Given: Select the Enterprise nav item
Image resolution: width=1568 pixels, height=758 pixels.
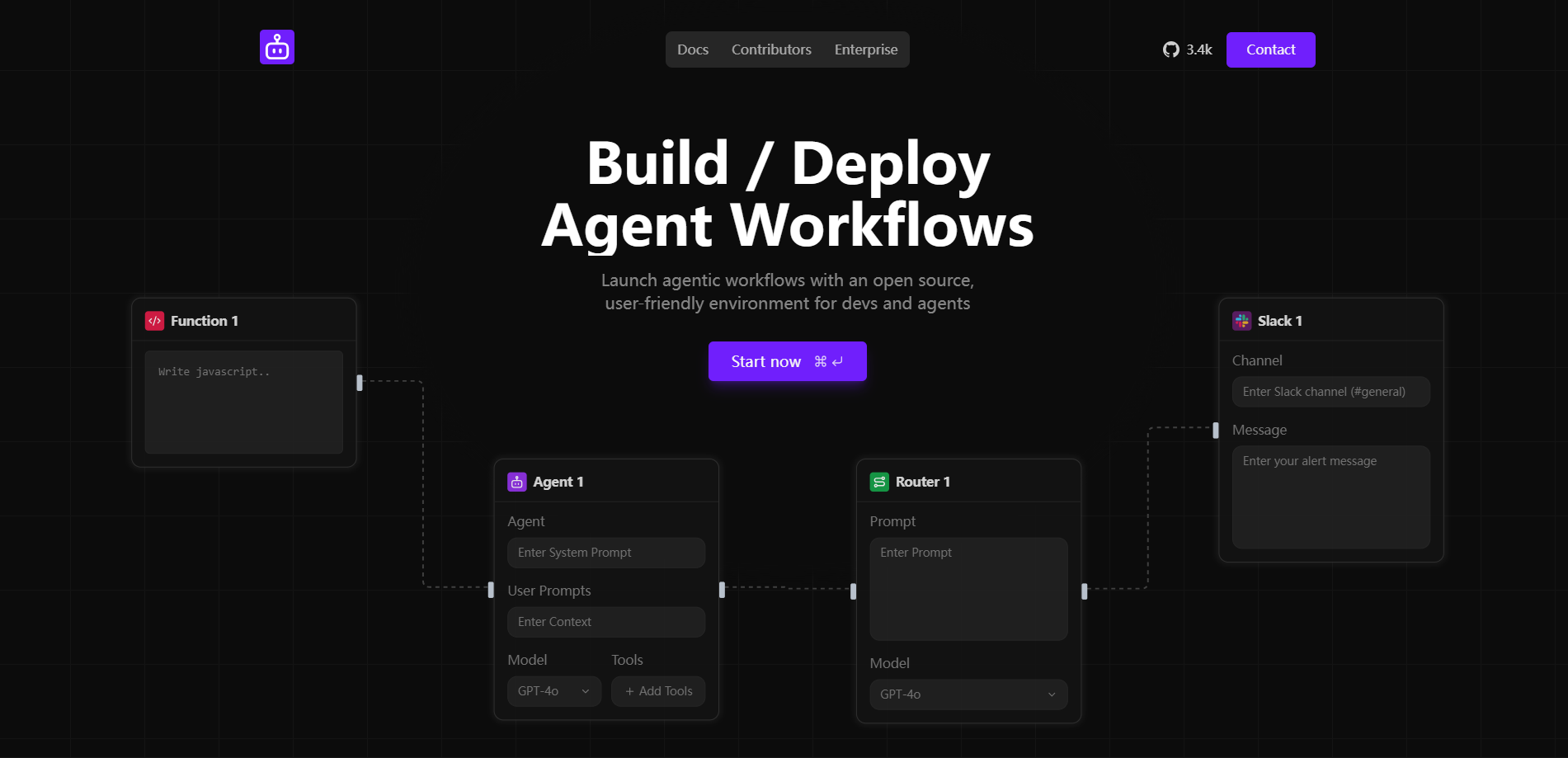Looking at the screenshot, I should pos(866,49).
